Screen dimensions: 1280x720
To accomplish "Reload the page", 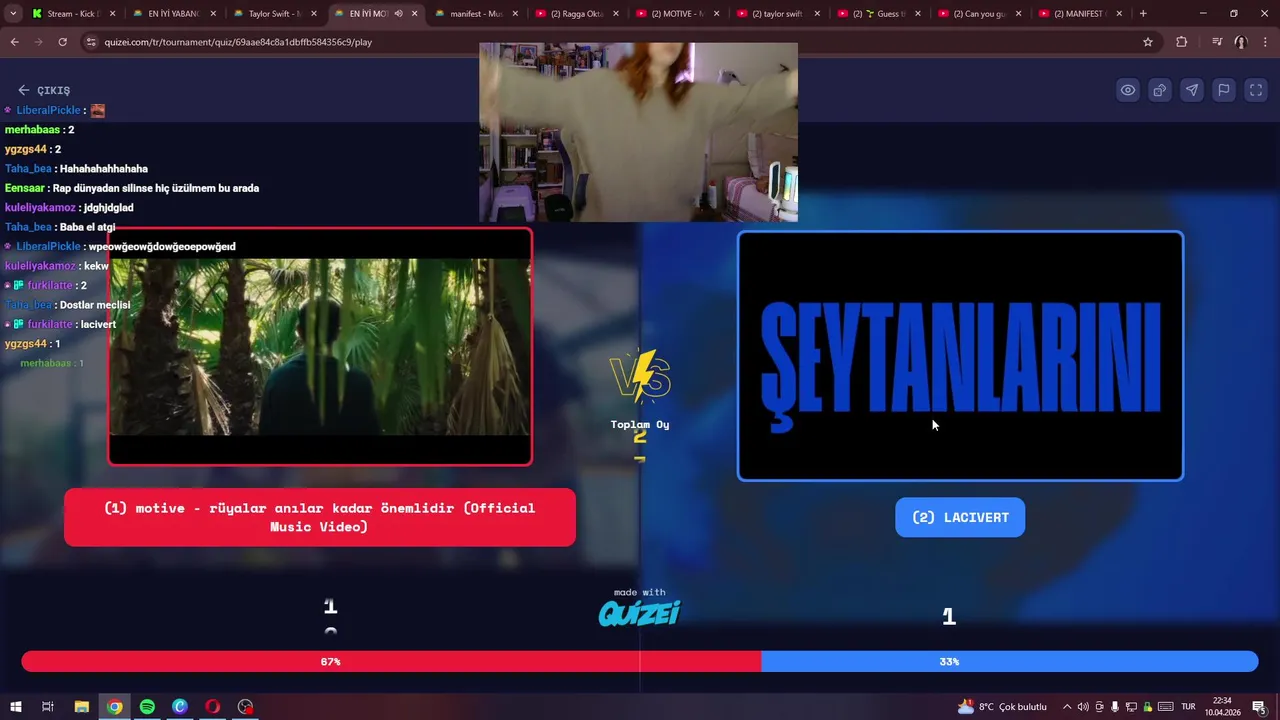I will tap(62, 42).
